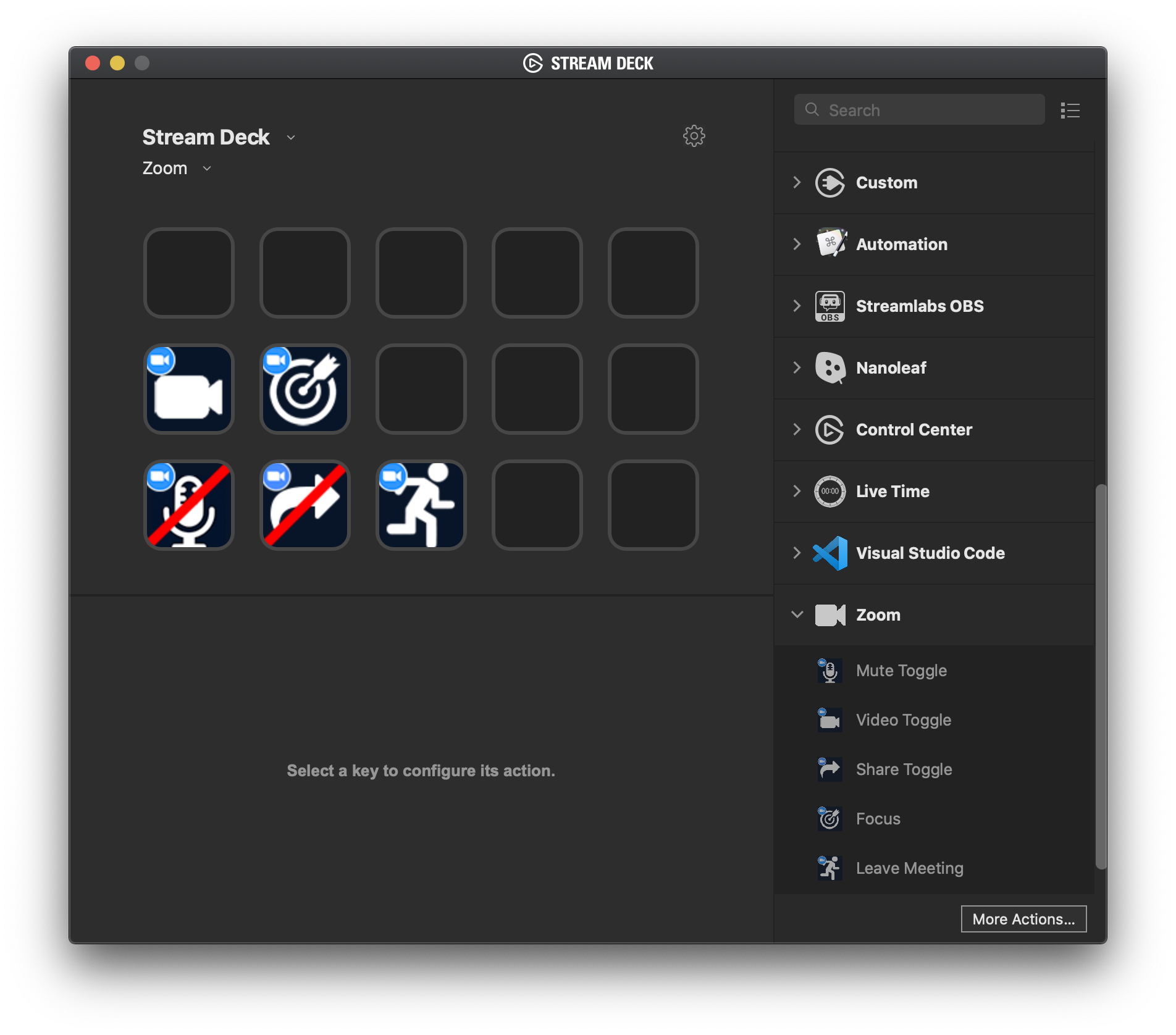Expand the Nanoleaf category
The height and width of the screenshot is (1035, 1176).
797,368
